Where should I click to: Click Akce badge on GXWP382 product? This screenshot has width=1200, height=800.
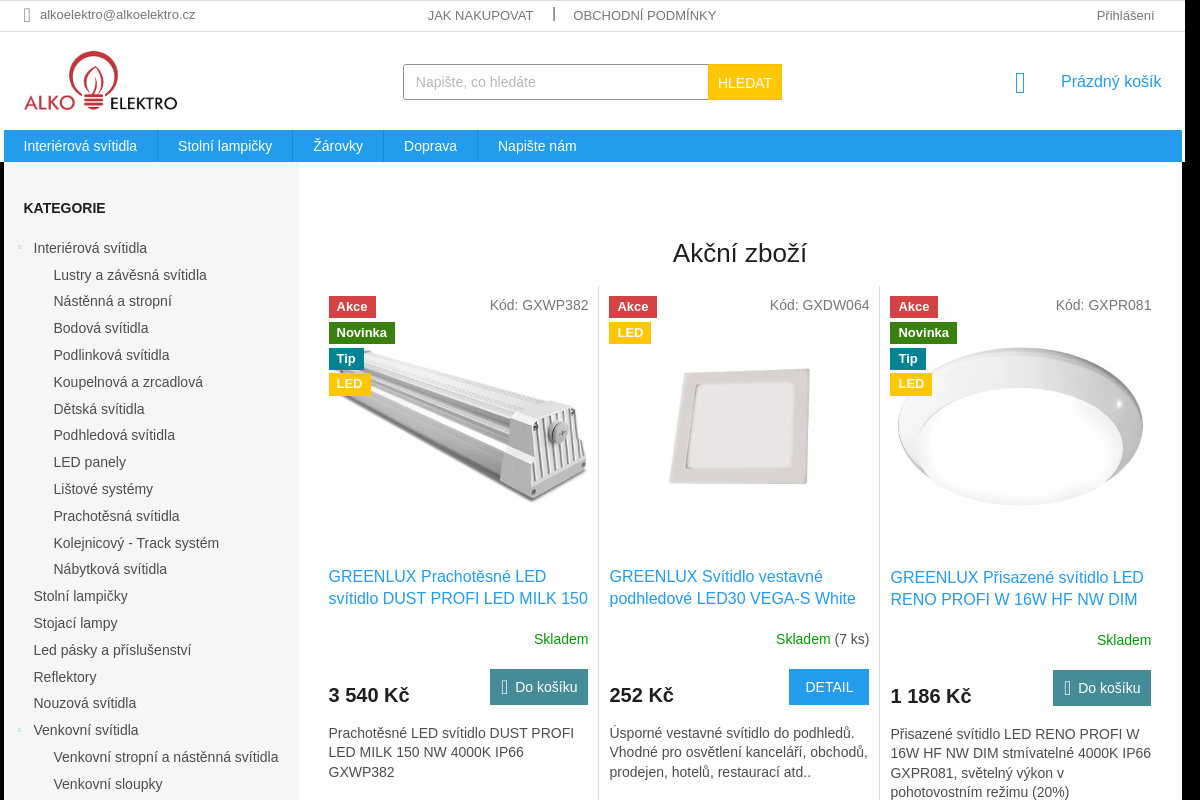point(352,307)
